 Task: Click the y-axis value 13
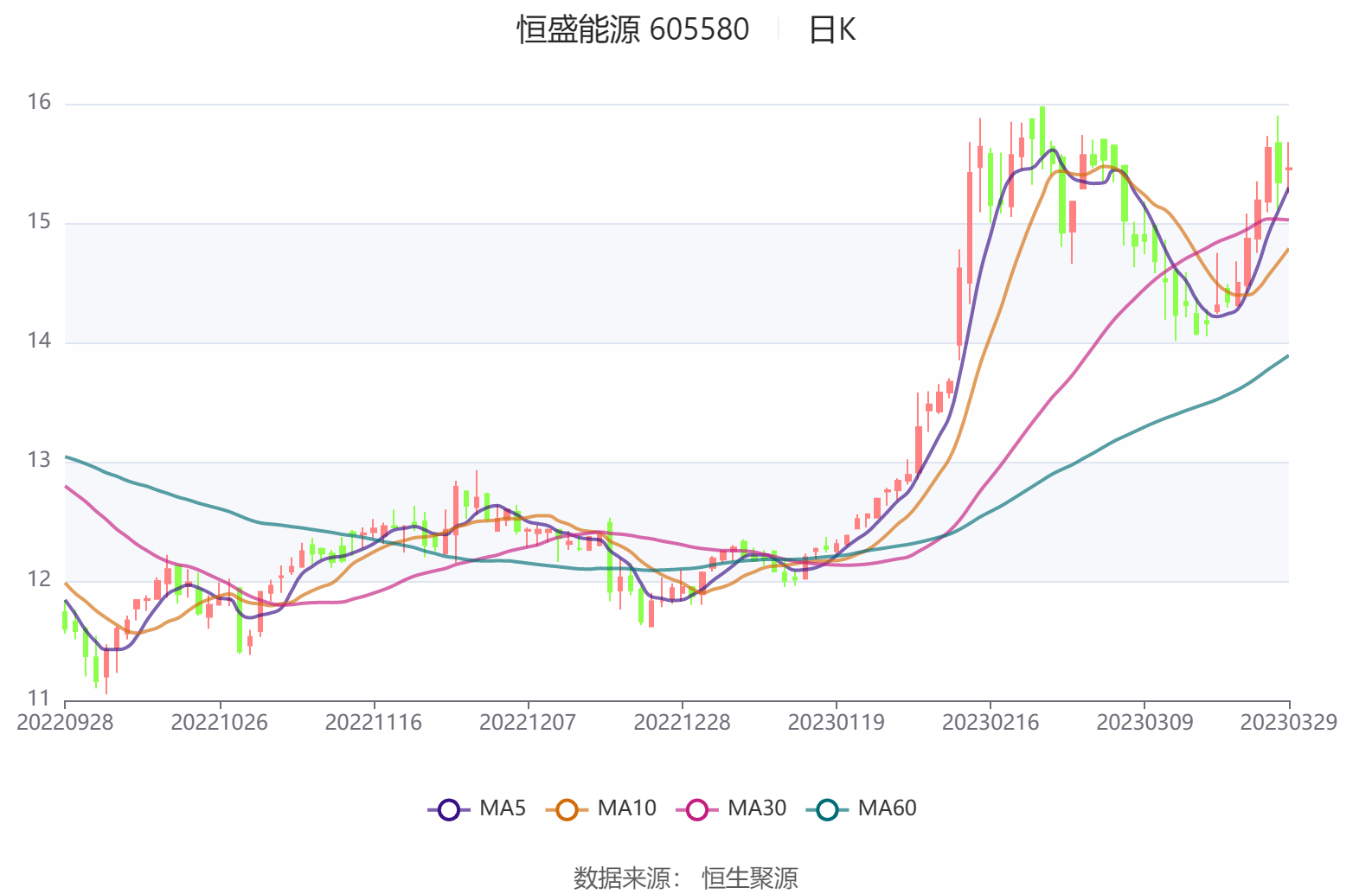39,461
